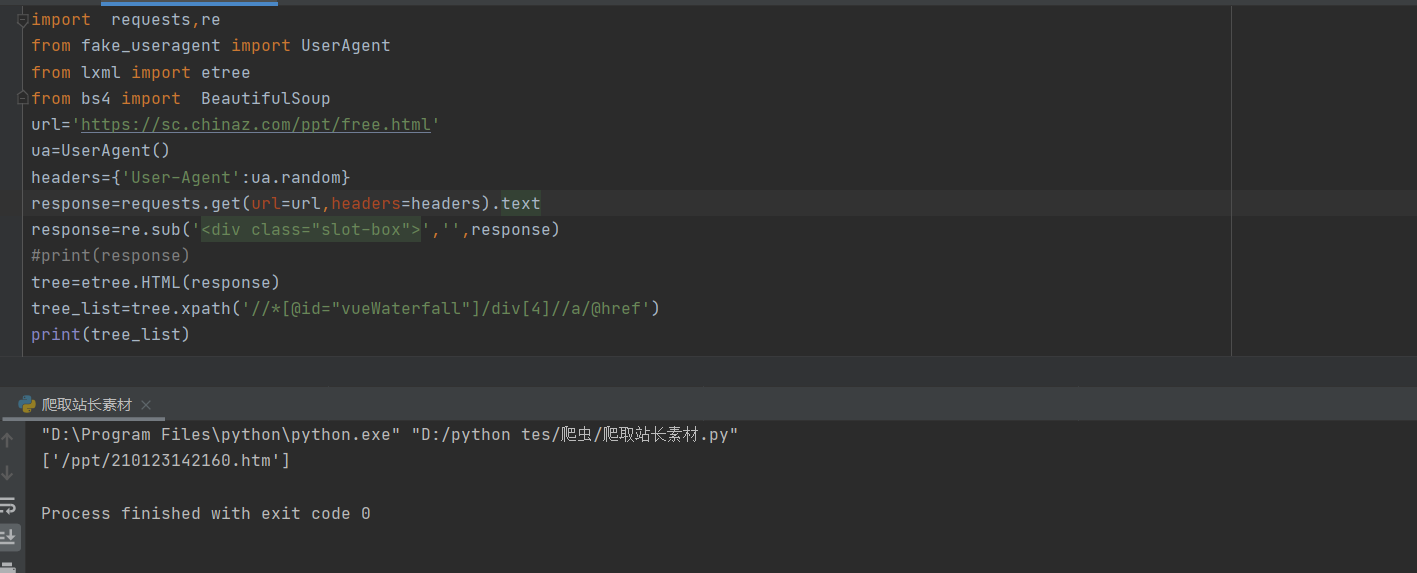Viewport: 1417px width, 573px height.
Task: Click fold end marker beside 'from bs4 import'
Action: [x=22, y=98]
